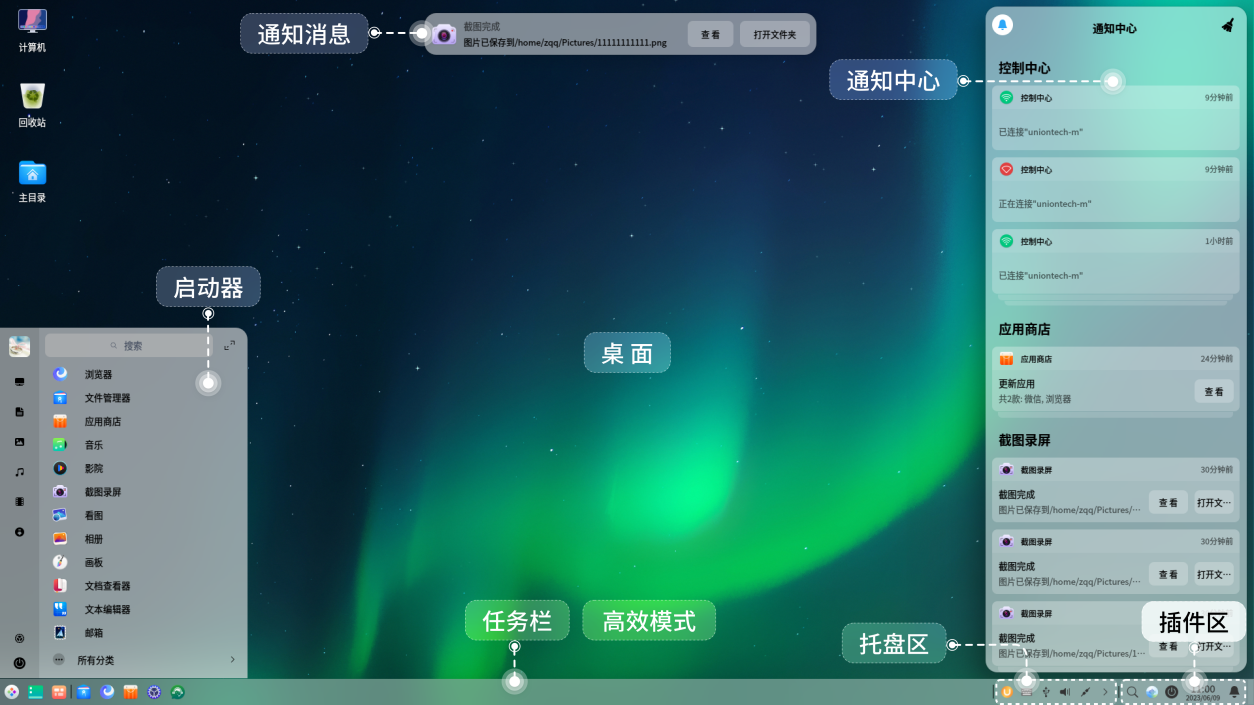This screenshot has width=1254, height=705.
Task: Click the launcher 搜索 search box
Action: (129, 345)
